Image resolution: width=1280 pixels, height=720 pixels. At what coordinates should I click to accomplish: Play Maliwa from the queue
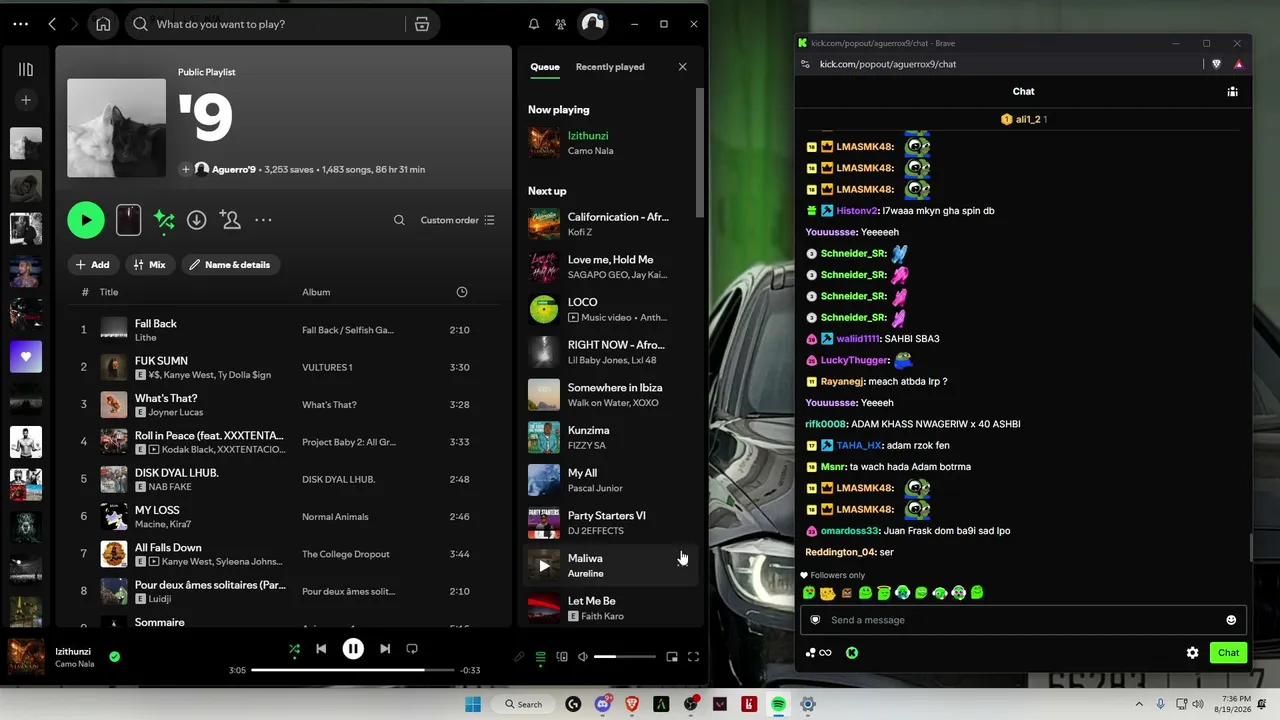click(x=544, y=565)
